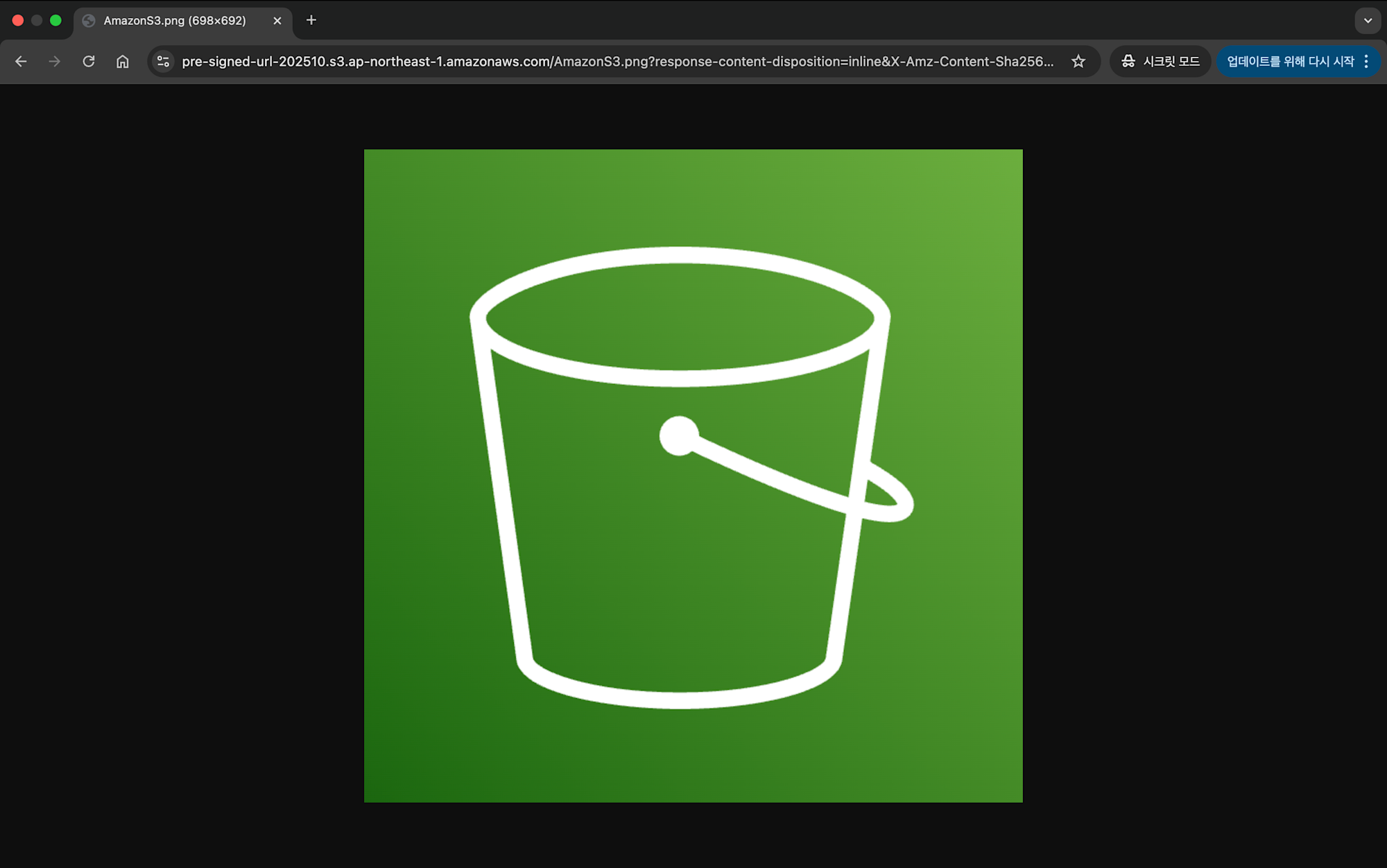The height and width of the screenshot is (868, 1387).
Task: Close the AmazonS3.png tab
Action: tap(277, 21)
